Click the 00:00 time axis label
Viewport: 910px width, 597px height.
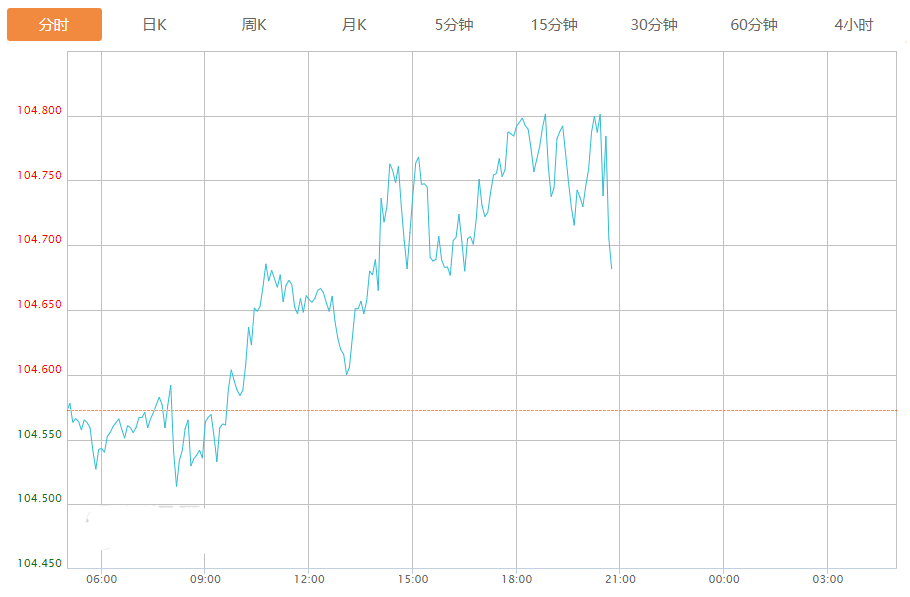click(x=724, y=579)
